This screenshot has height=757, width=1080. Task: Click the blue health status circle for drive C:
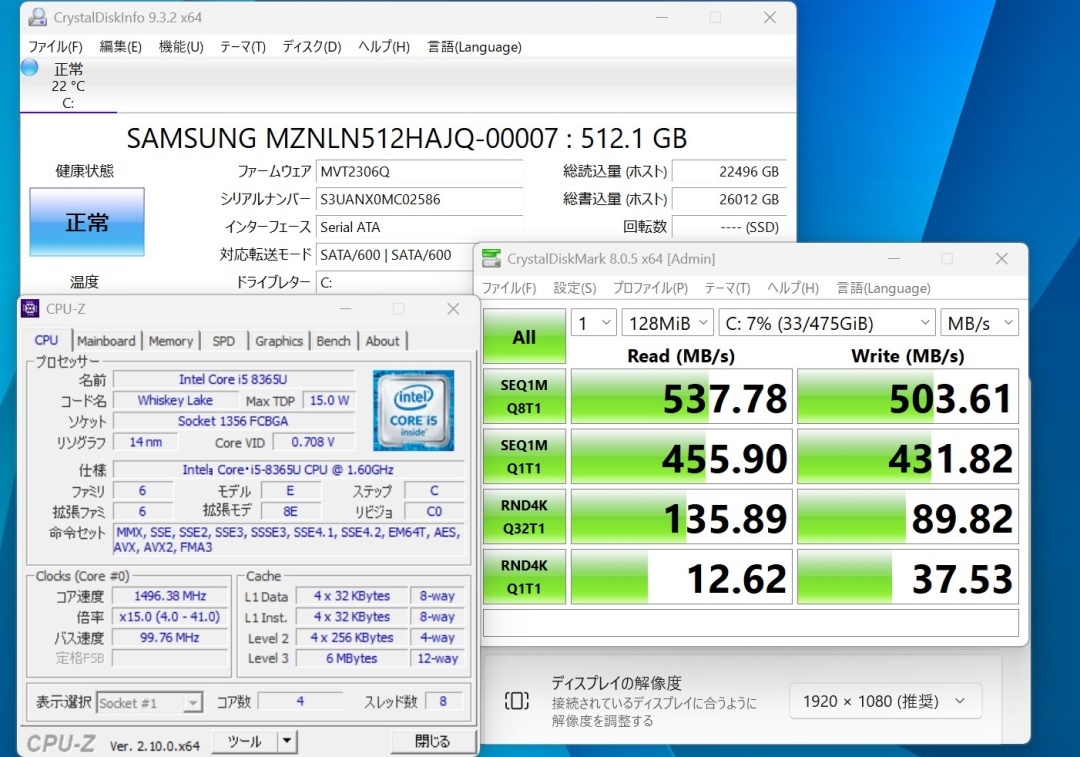[x=30, y=68]
